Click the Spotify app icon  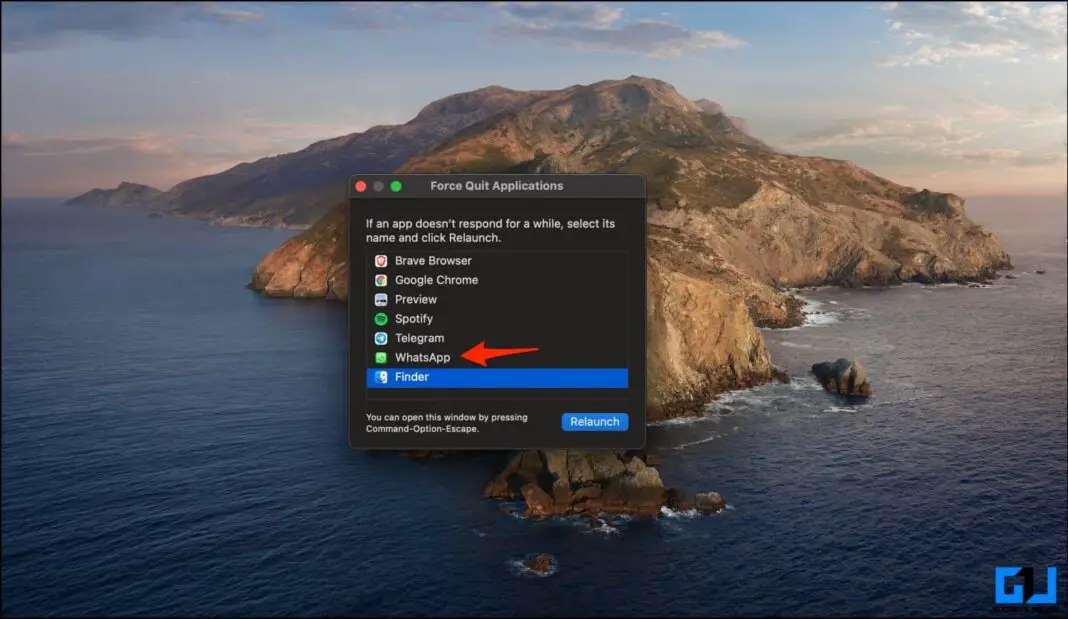tap(381, 318)
